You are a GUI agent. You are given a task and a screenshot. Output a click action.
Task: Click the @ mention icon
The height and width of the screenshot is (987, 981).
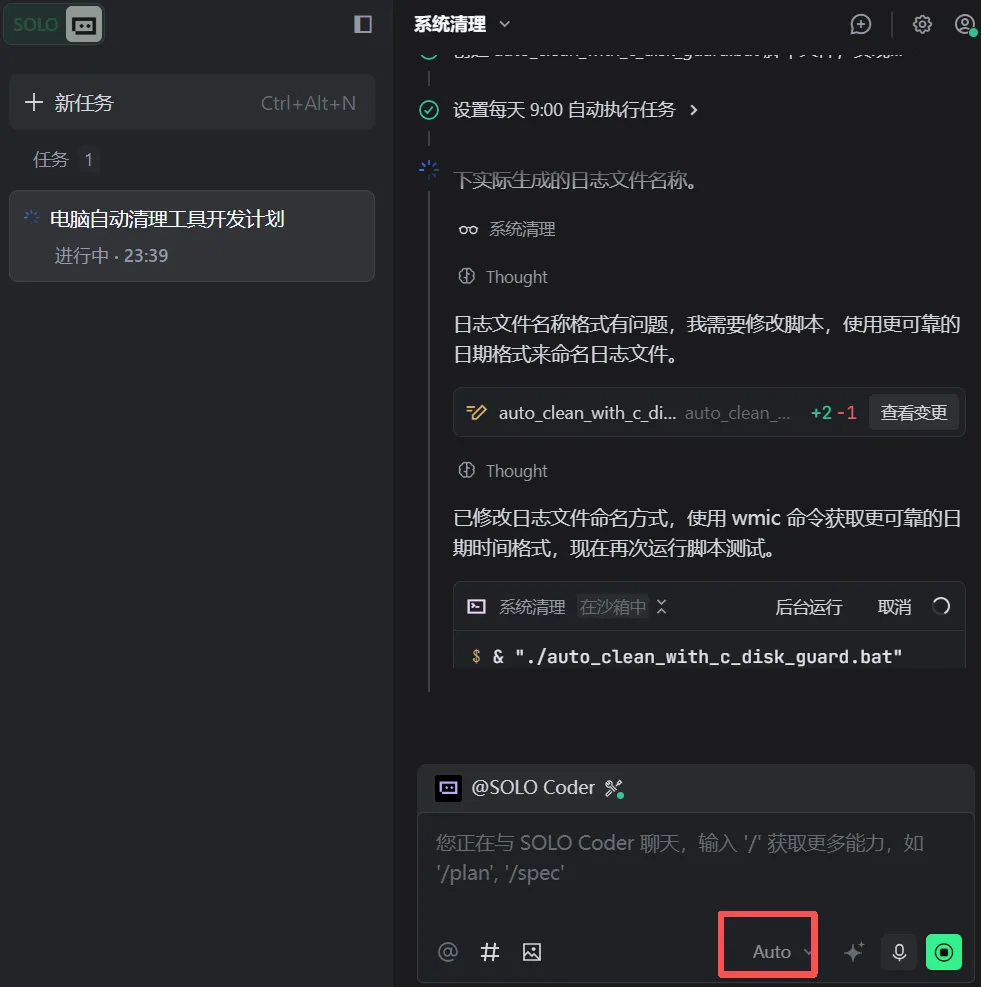[x=448, y=952]
